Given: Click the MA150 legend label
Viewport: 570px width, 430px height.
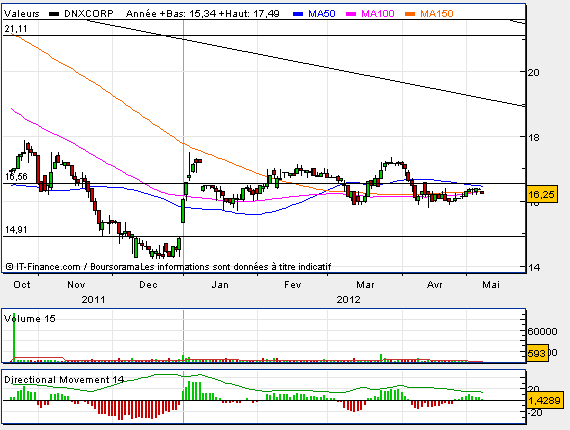Looking at the screenshot, I should 437,14.
